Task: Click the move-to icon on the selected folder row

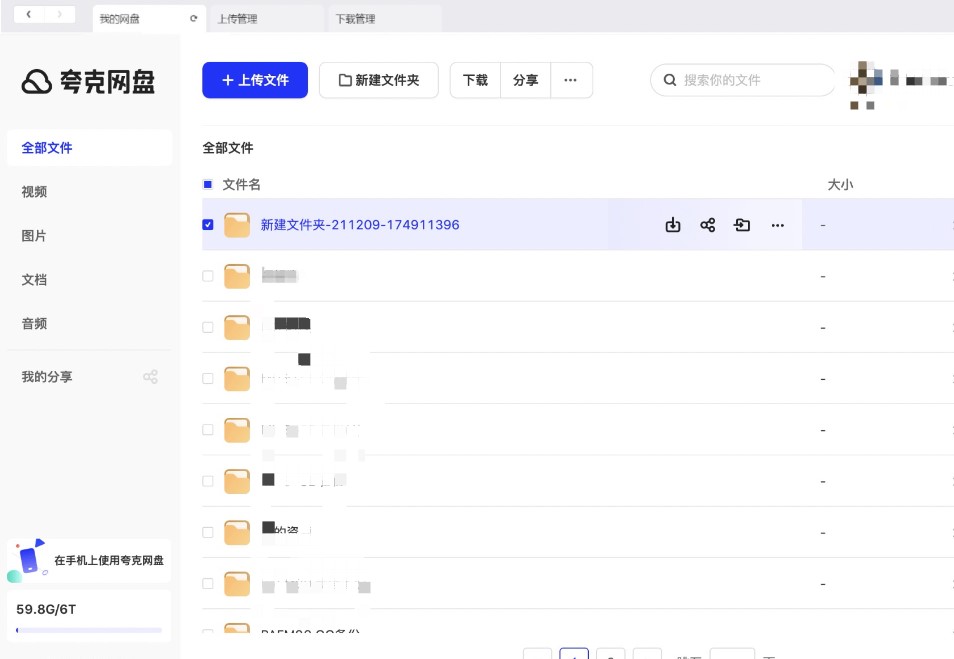Action: [742, 225]
